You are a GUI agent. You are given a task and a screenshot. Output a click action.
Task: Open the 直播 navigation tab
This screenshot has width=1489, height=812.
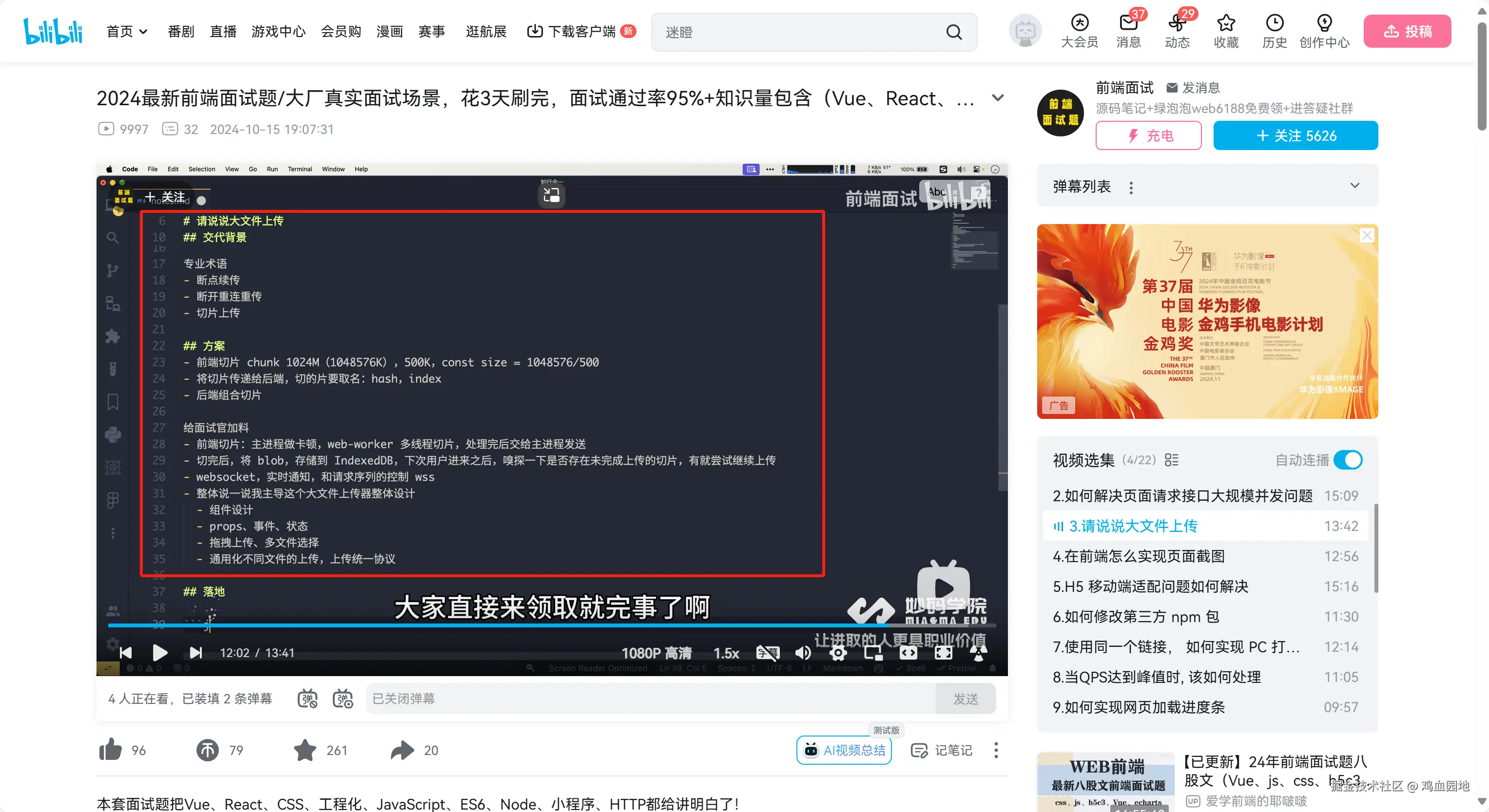(223, 31)
